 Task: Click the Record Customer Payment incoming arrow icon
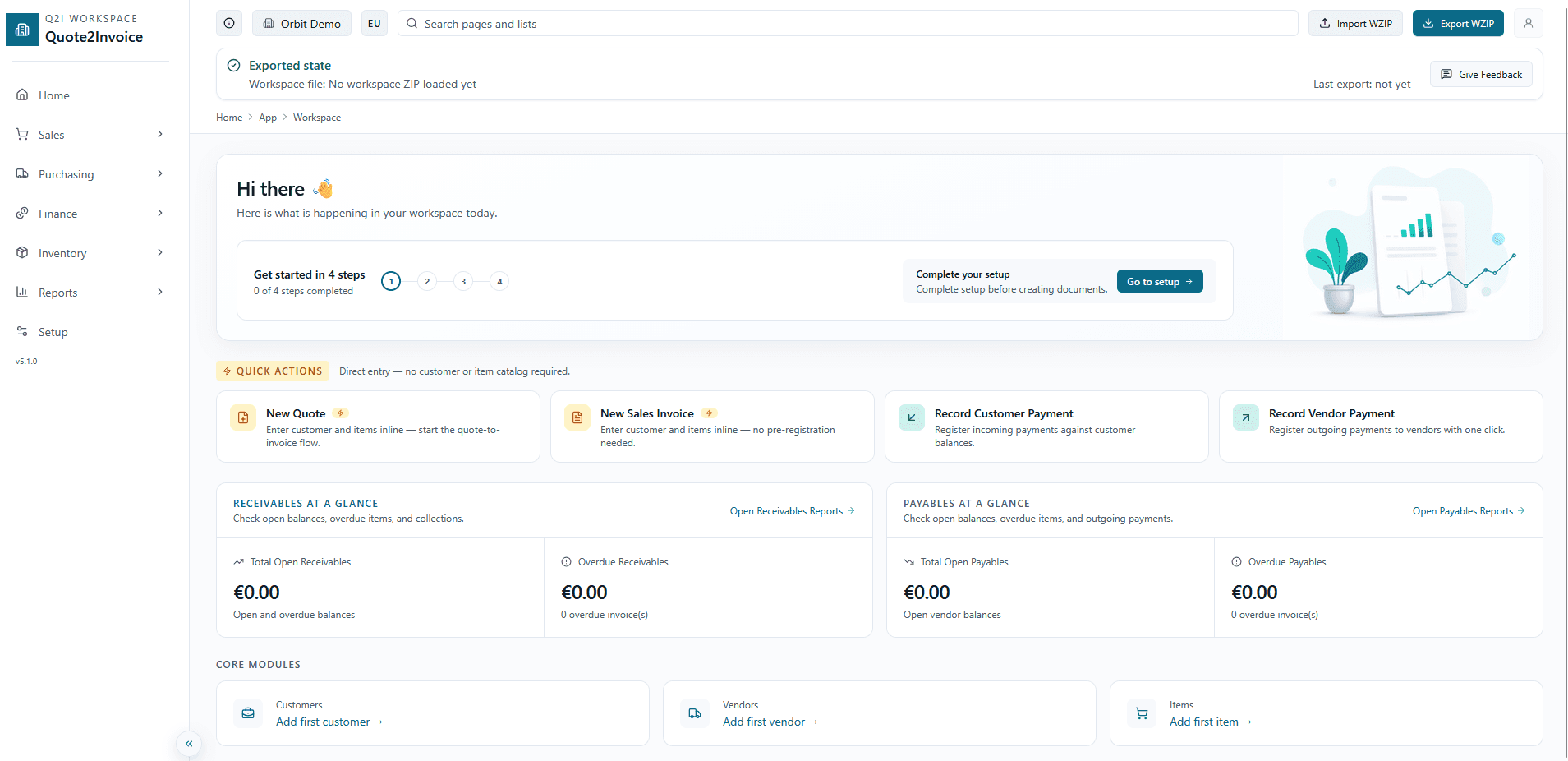click(911, 417)
